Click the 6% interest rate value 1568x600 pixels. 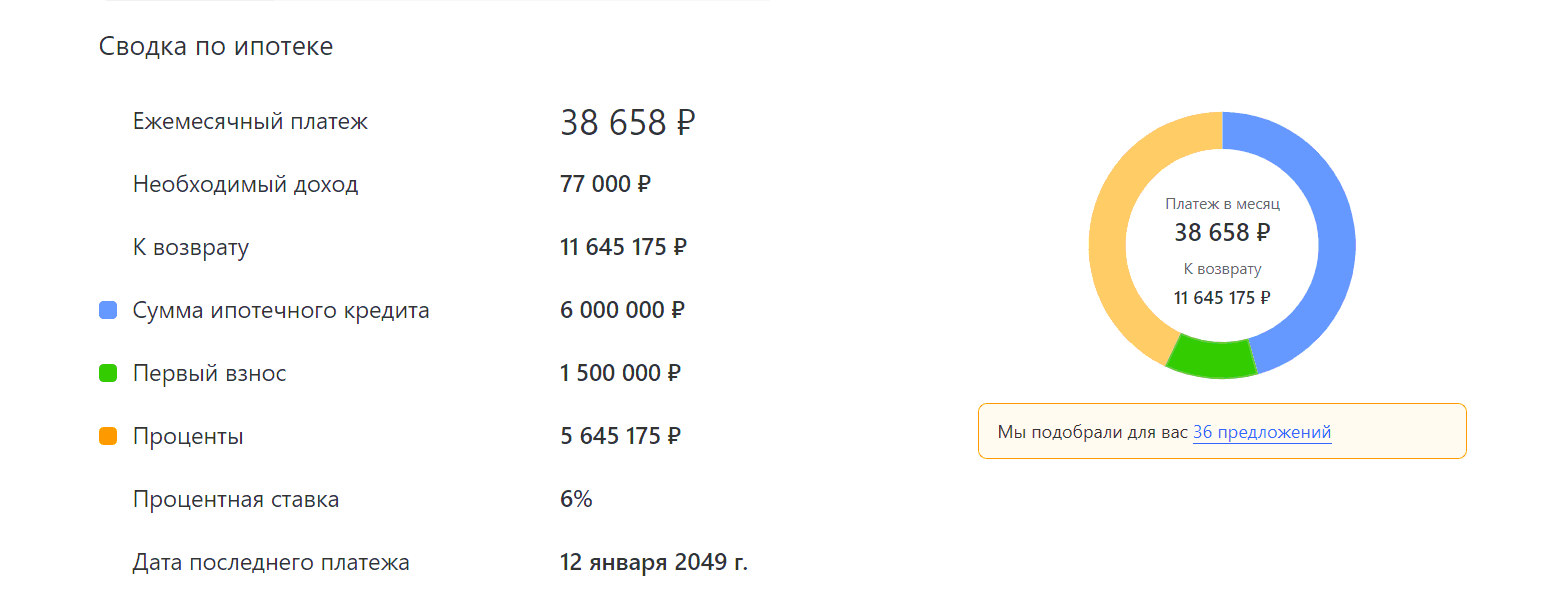click(576, 499)
